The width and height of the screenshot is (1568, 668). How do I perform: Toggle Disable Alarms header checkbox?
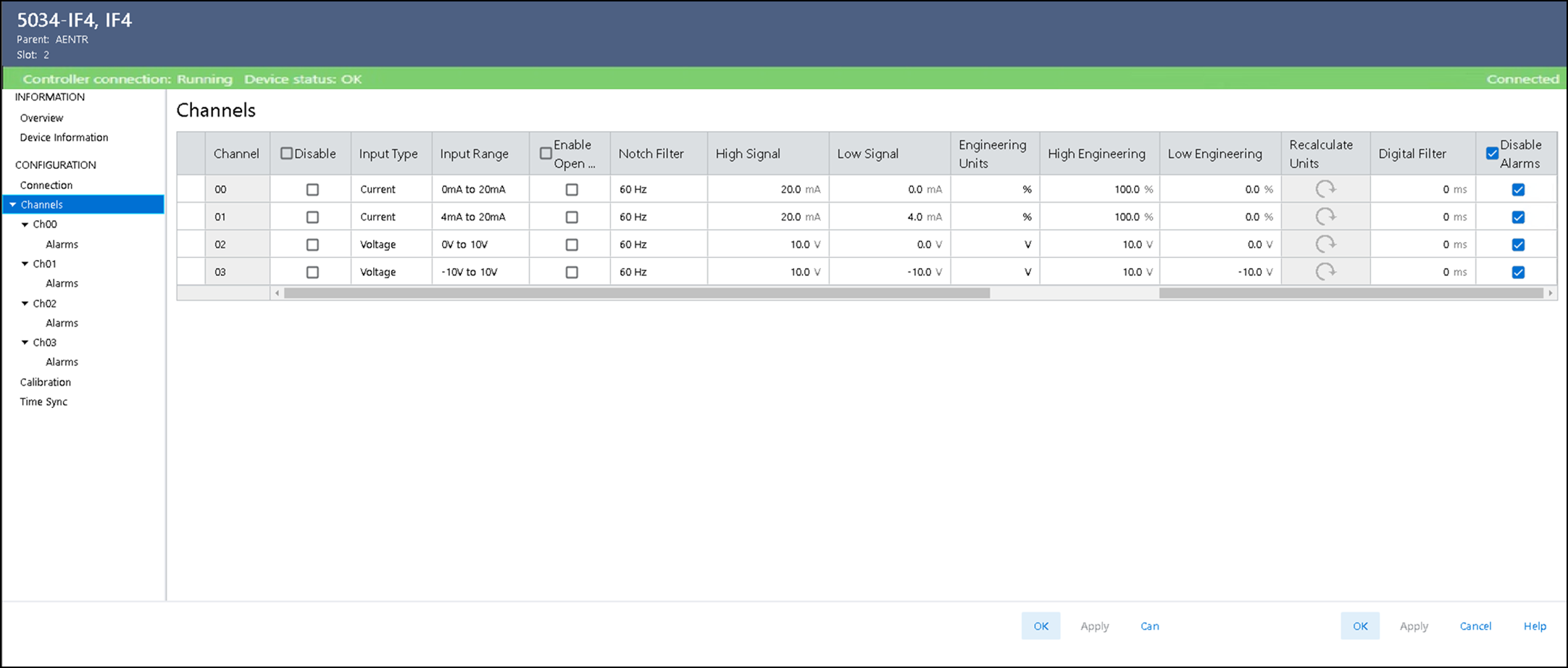coord(1492,154)
